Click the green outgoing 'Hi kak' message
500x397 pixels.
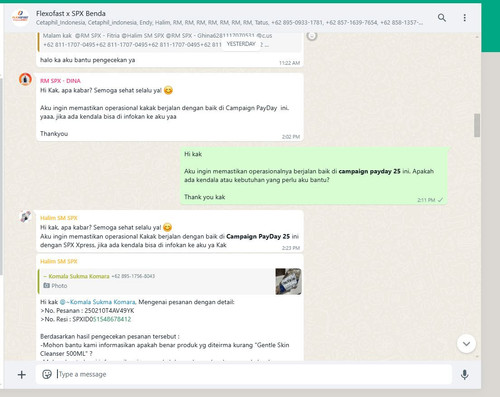tap(313, 176)
